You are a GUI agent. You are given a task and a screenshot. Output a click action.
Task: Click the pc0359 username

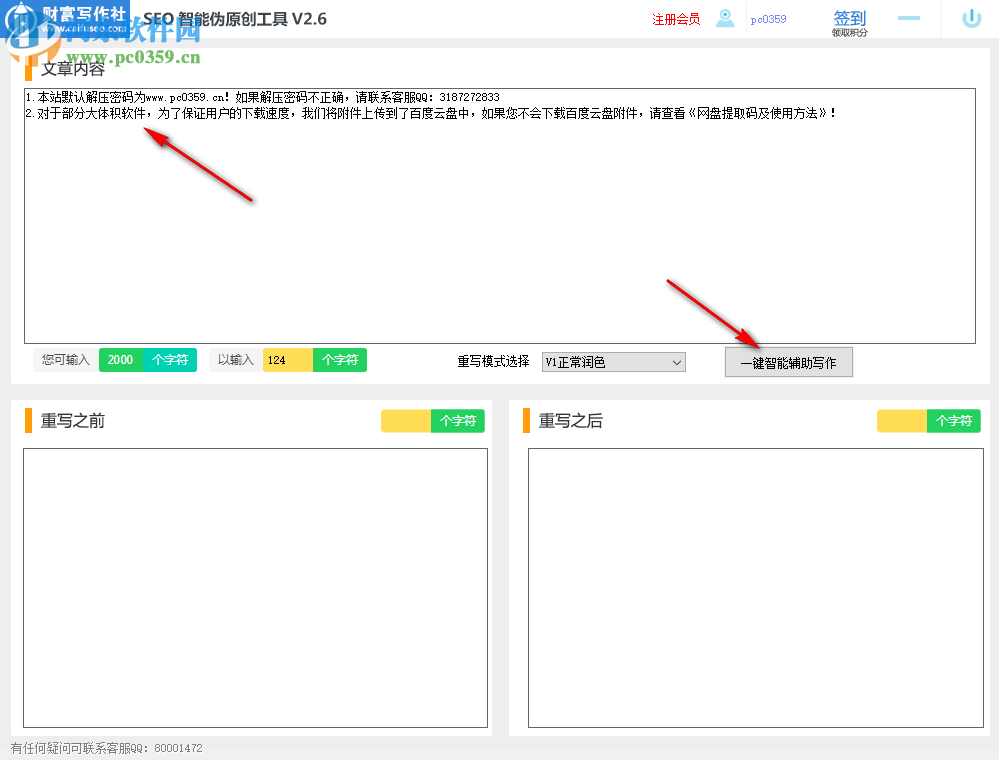[x=768, y=19]
